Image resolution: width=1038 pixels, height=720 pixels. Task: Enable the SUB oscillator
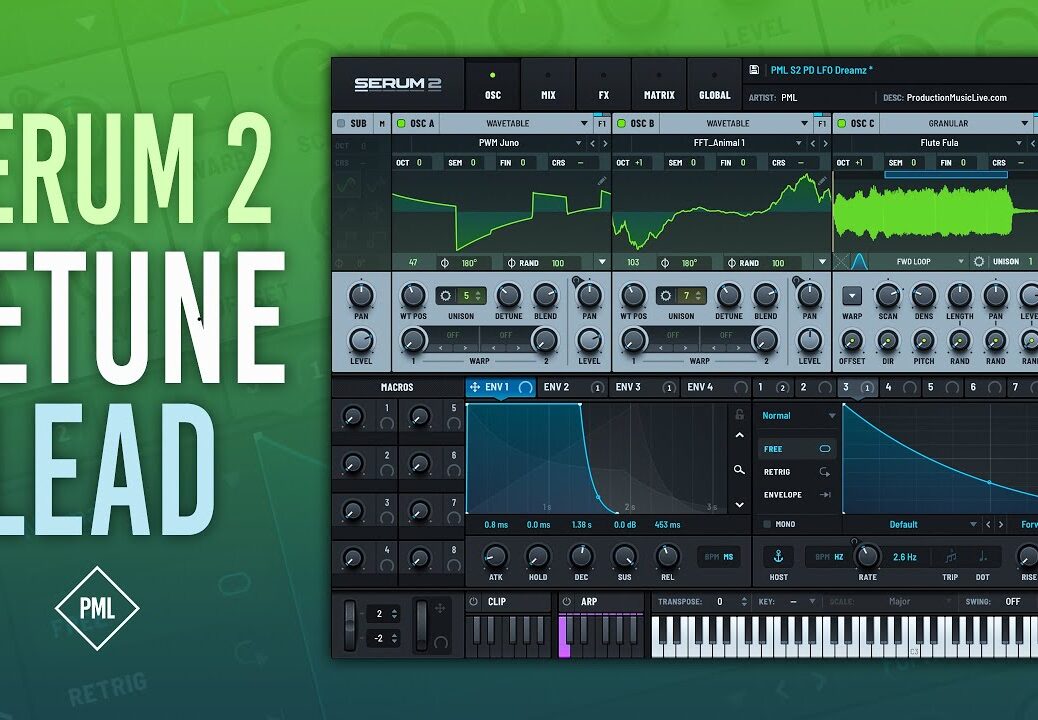[341, 124]
